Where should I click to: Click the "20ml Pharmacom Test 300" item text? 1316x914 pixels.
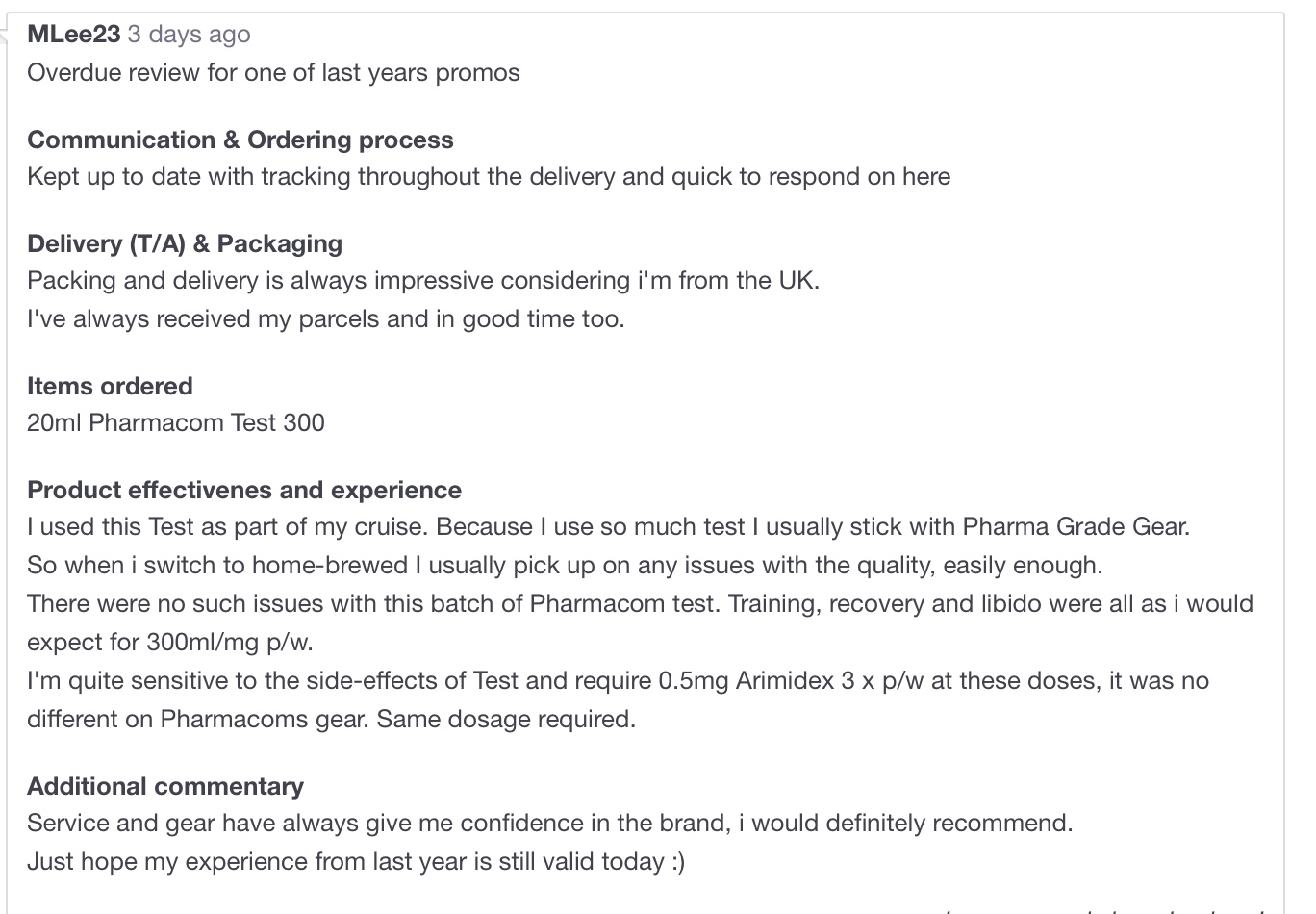tap(175, 422)
